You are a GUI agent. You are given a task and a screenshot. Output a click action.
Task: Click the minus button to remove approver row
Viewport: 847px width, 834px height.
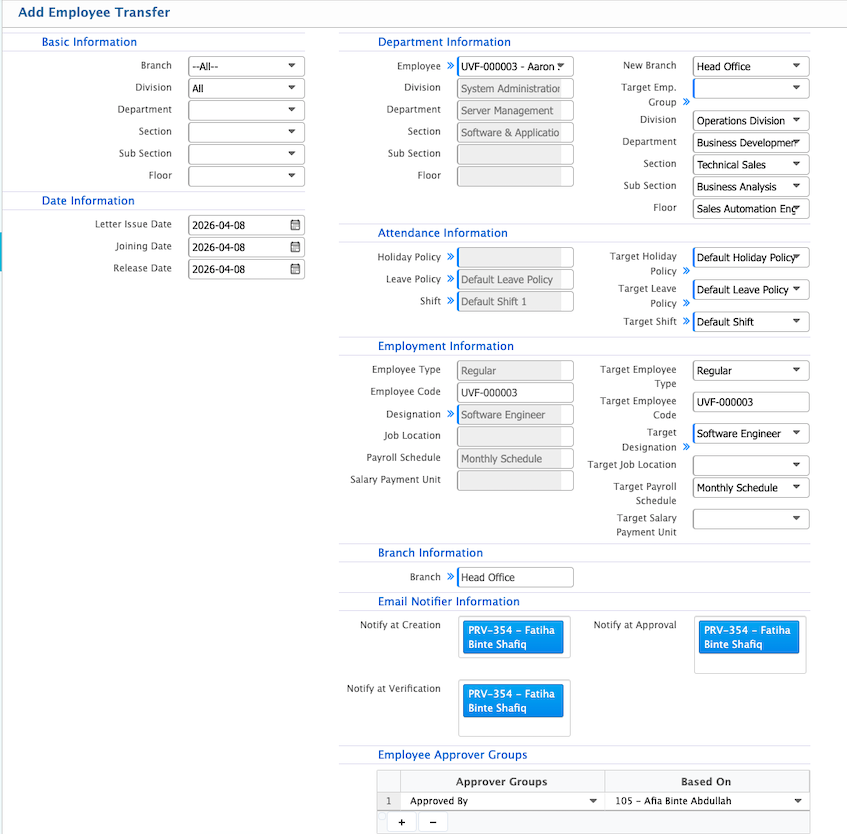tap(432, 822)
